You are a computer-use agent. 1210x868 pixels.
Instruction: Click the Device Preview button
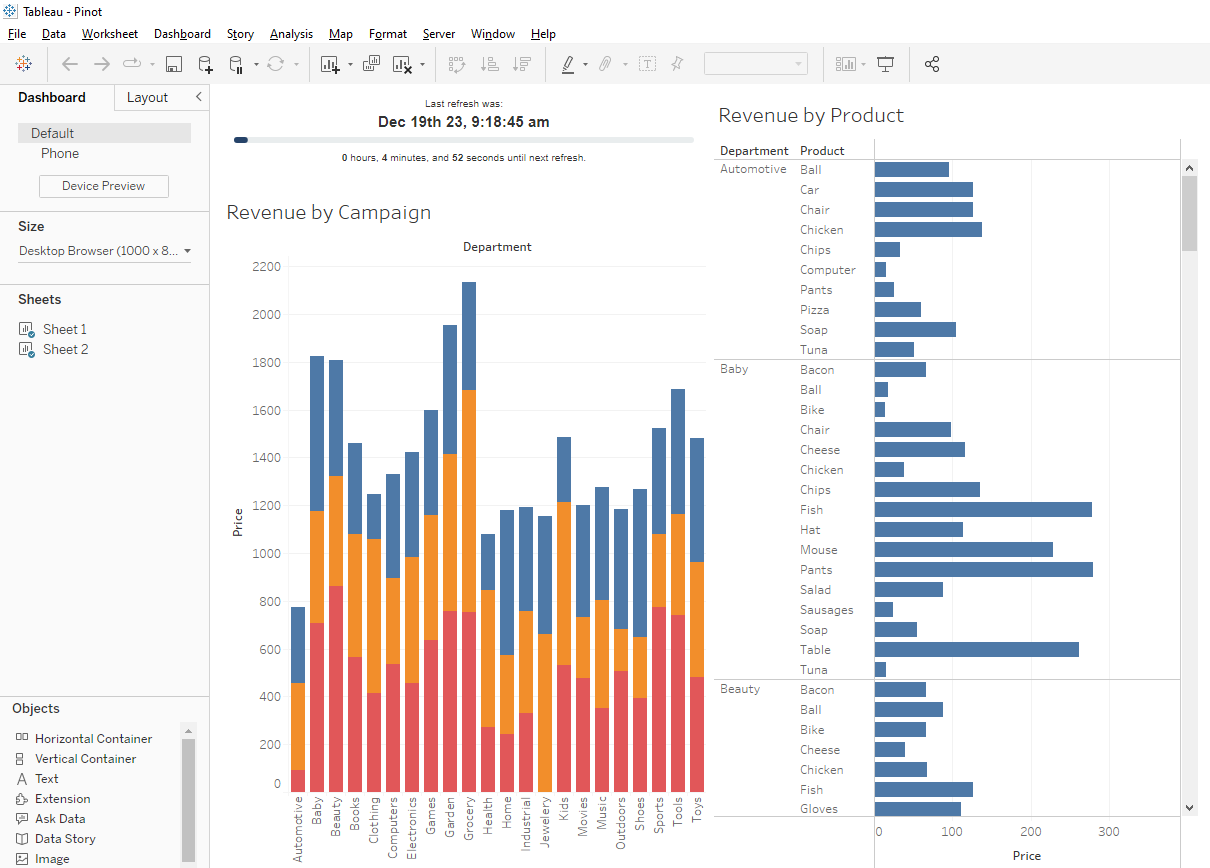click(x=104, y=186)
